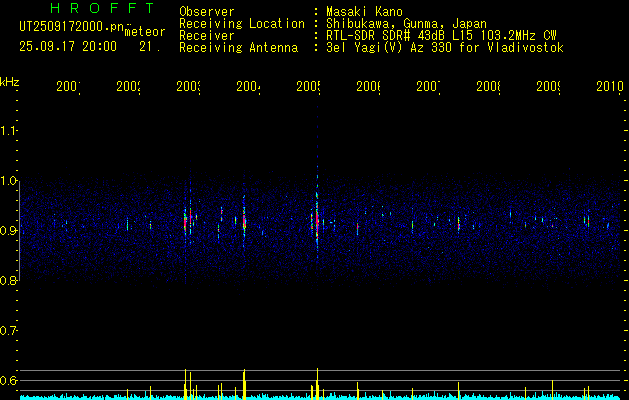Select the observer name Masaki Kano
The height and width of the screenshot is (400, 629).
(x=364, y=11)
